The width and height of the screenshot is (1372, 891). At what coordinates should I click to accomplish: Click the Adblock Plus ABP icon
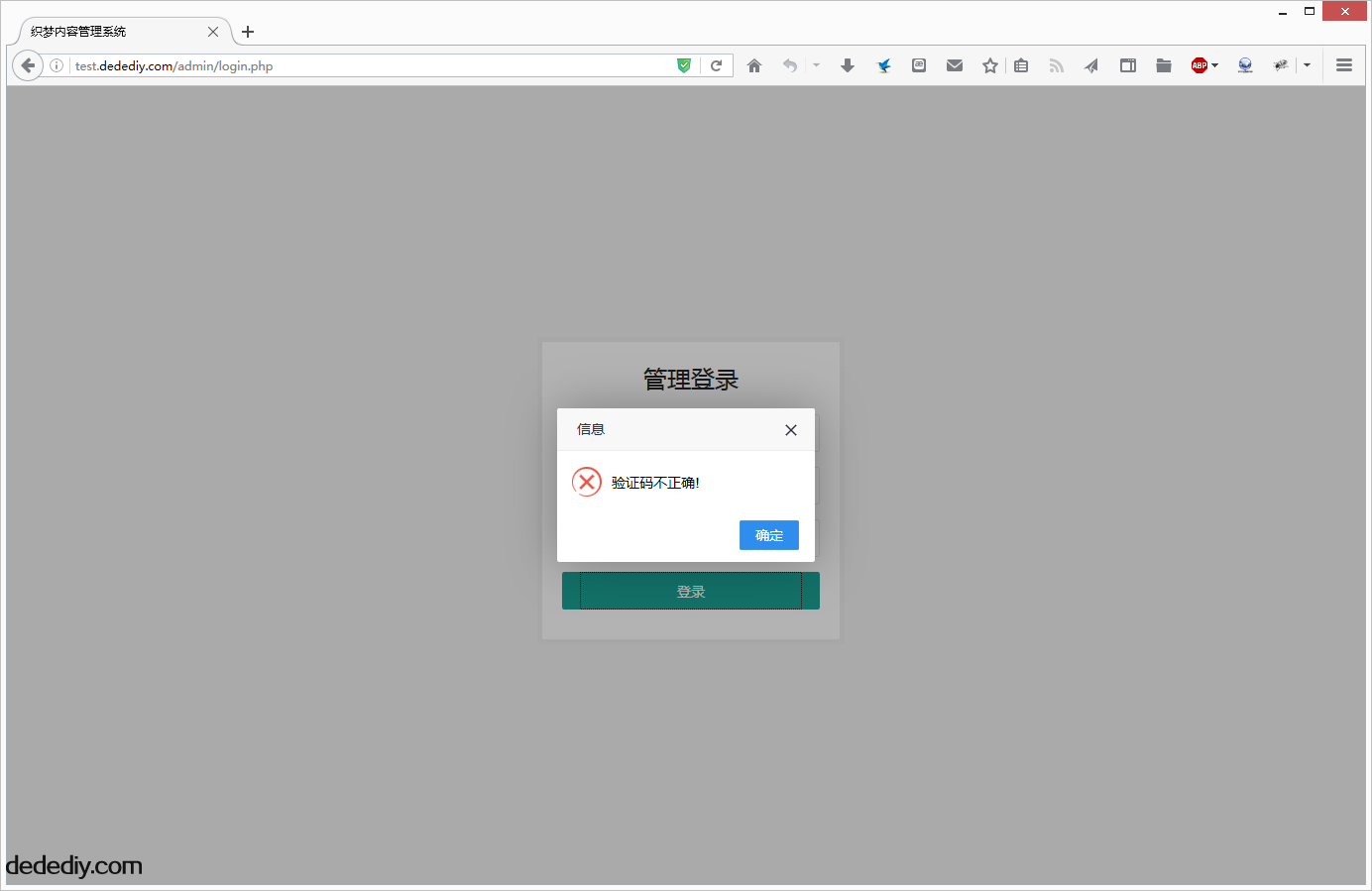click(1199, 65)
